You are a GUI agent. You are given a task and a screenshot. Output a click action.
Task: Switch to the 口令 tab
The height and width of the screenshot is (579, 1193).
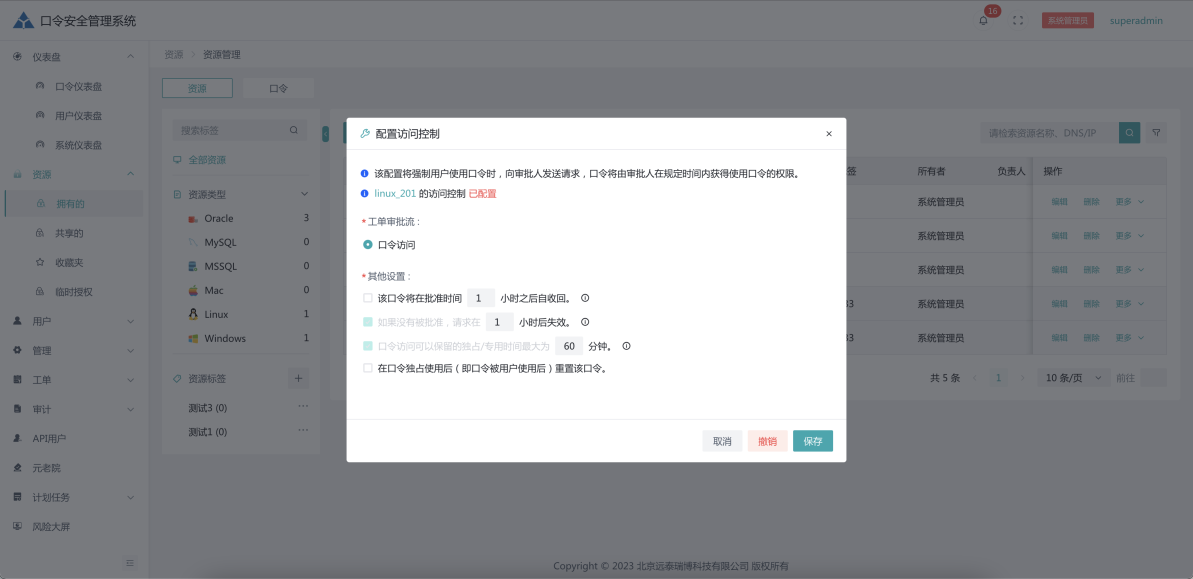[278, 88]
